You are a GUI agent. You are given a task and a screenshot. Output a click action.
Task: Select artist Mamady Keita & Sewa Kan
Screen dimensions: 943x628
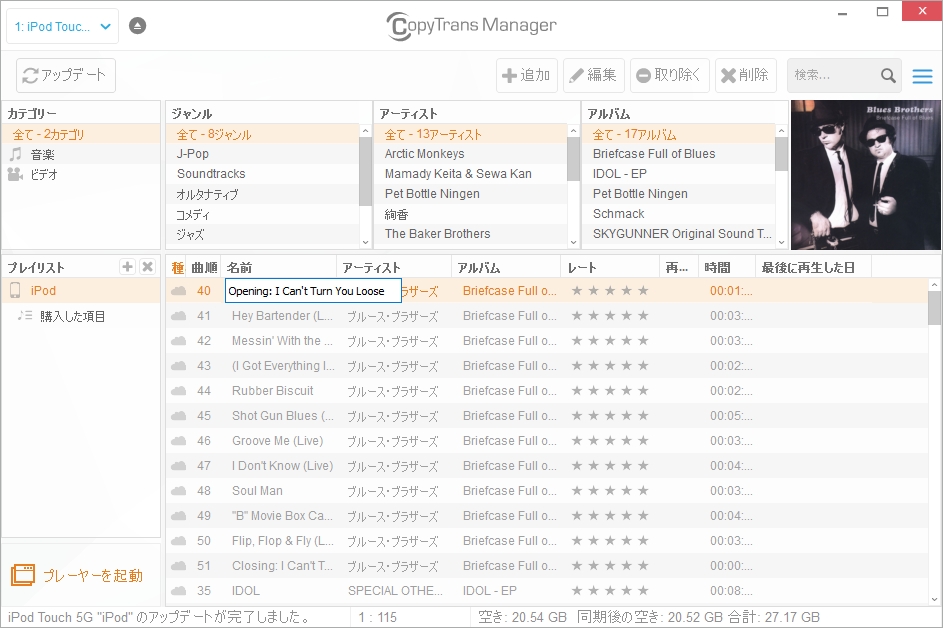pyautogui.click(x=470, y=174)
